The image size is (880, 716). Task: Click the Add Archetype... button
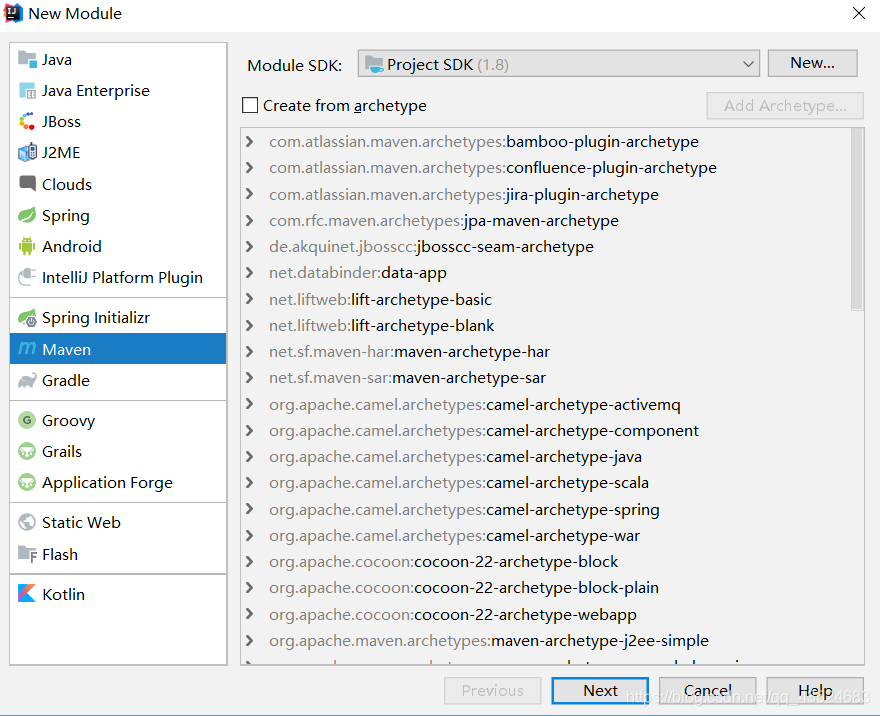(x=785, y=105)
